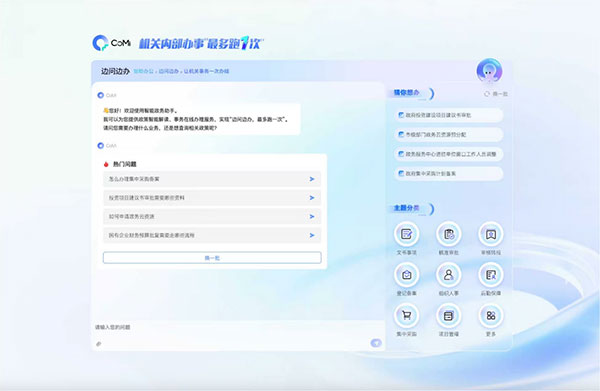Refresh hot questions with 换一批 button
Viewport: 600px width, 391px height.
(x=212, y=258)
